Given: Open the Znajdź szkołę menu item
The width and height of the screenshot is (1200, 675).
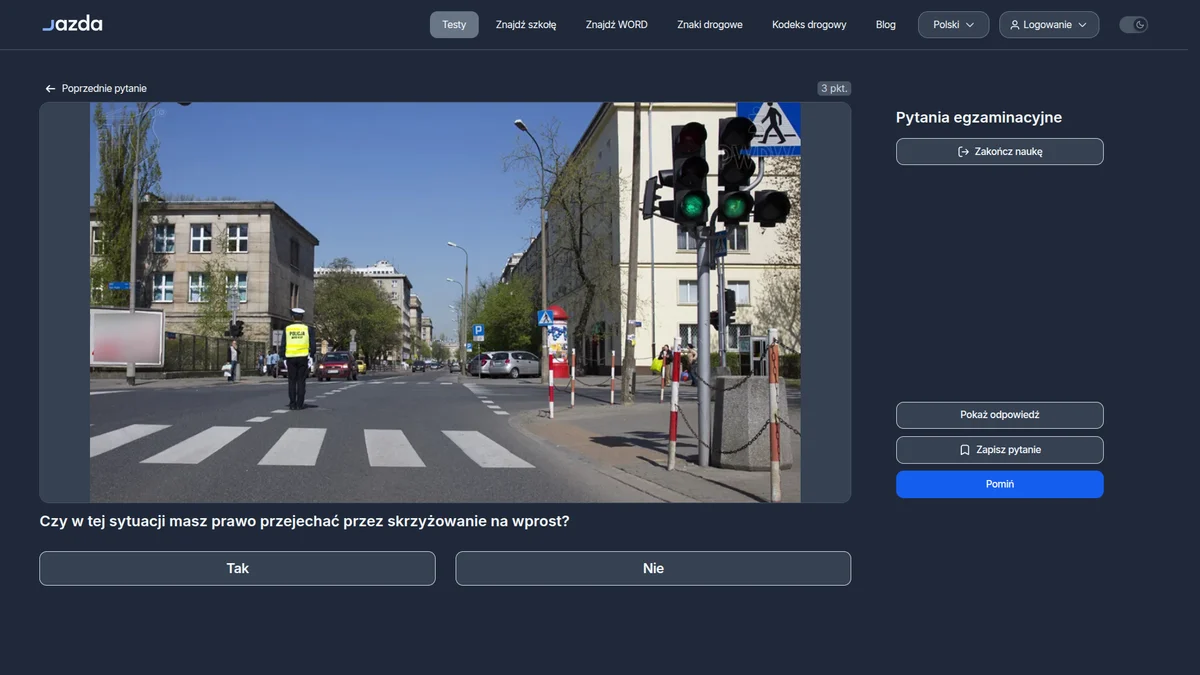Looking at the screenshot, I should pyautogui.click(x=526, y=25).
